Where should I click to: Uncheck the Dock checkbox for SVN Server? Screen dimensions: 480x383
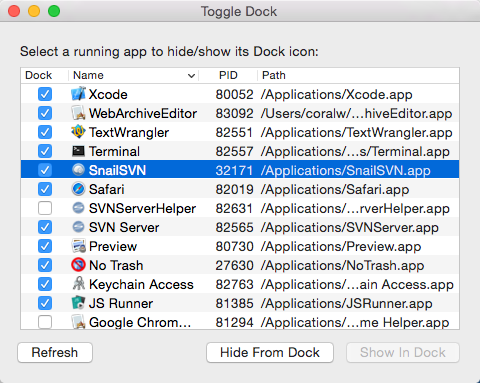[45, 227]
